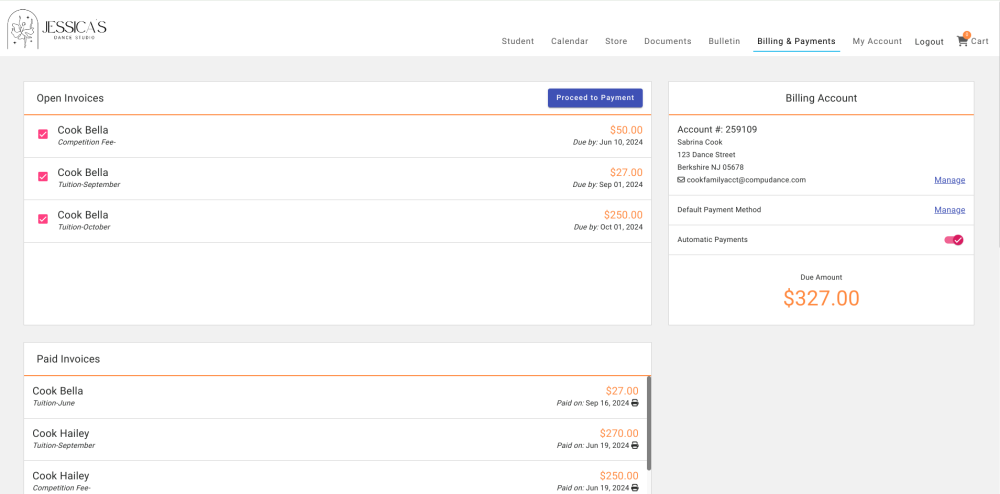Select the $27.00 open Tuition-September amount
1000x494 pixels.
[x=626, y=172]
